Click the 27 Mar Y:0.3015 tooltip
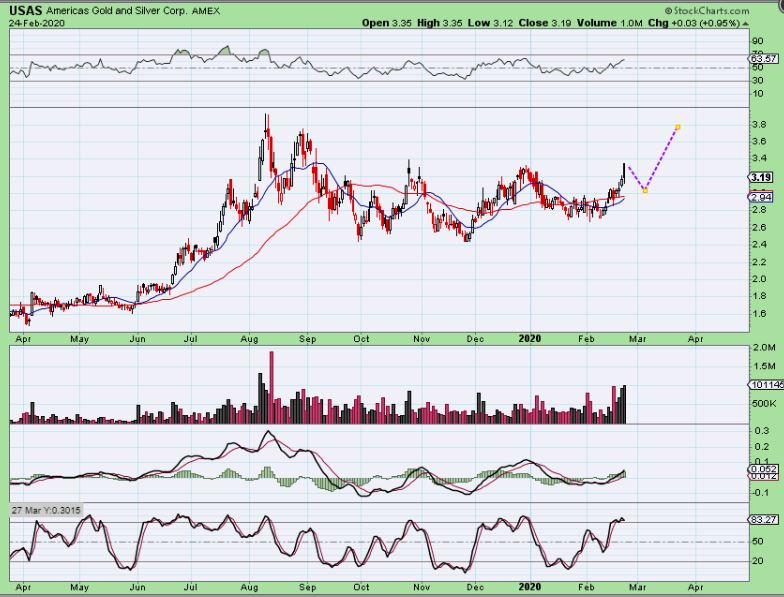Viewport: 784px width, 597px height. coord(46,510)
